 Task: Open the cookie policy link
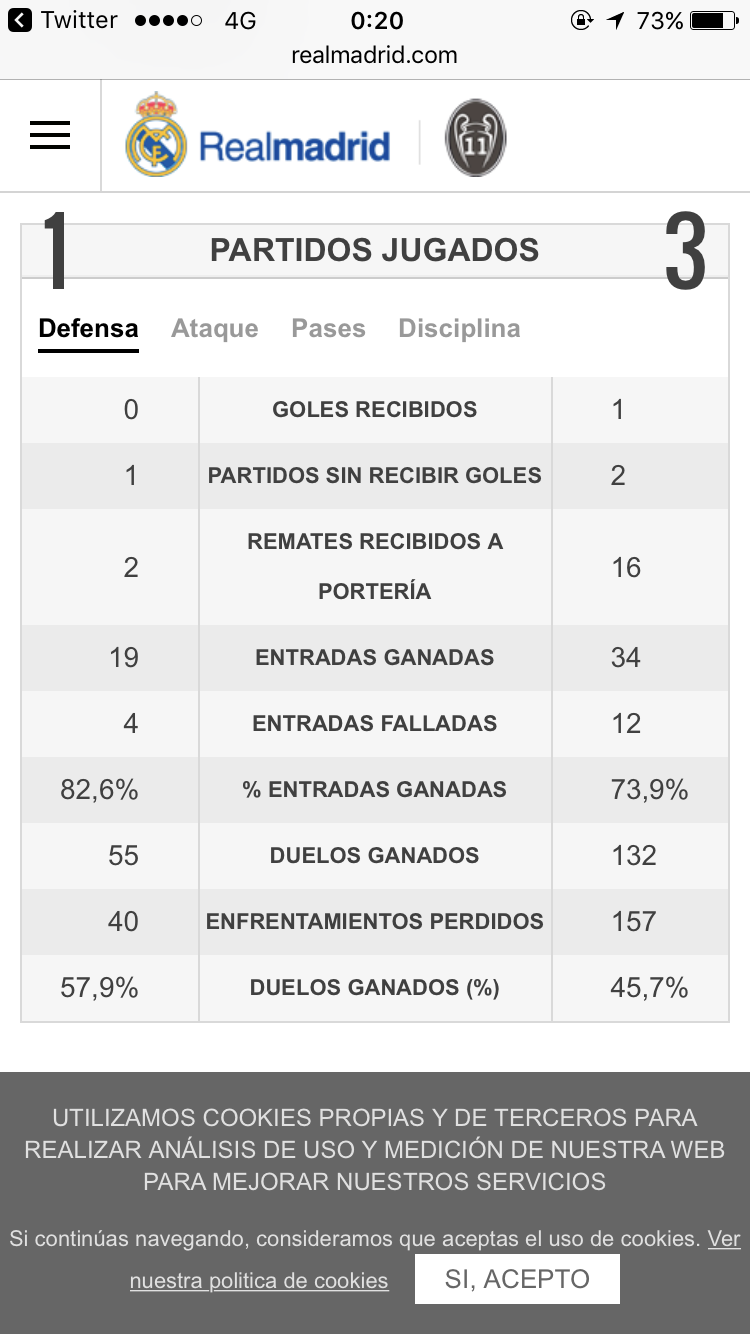click(259, 1281)
